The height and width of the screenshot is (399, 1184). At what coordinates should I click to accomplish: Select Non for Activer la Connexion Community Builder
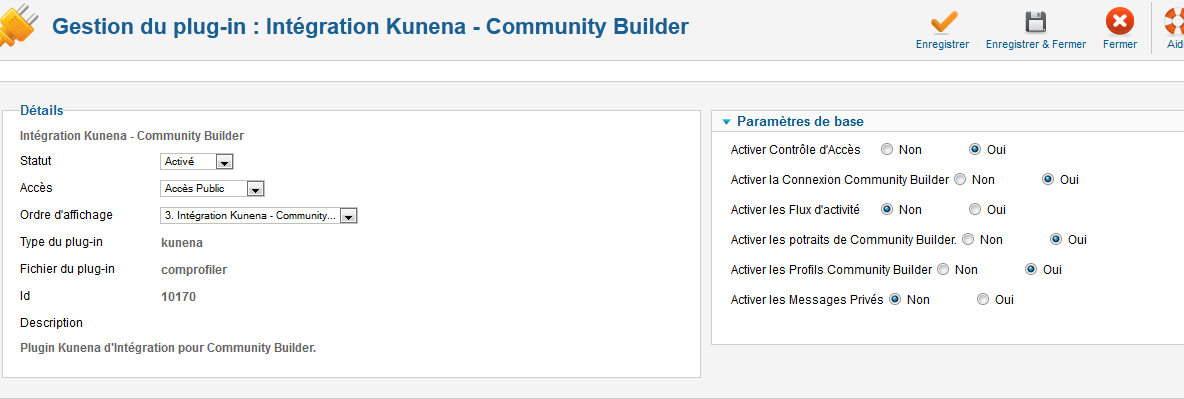point(960,180)
